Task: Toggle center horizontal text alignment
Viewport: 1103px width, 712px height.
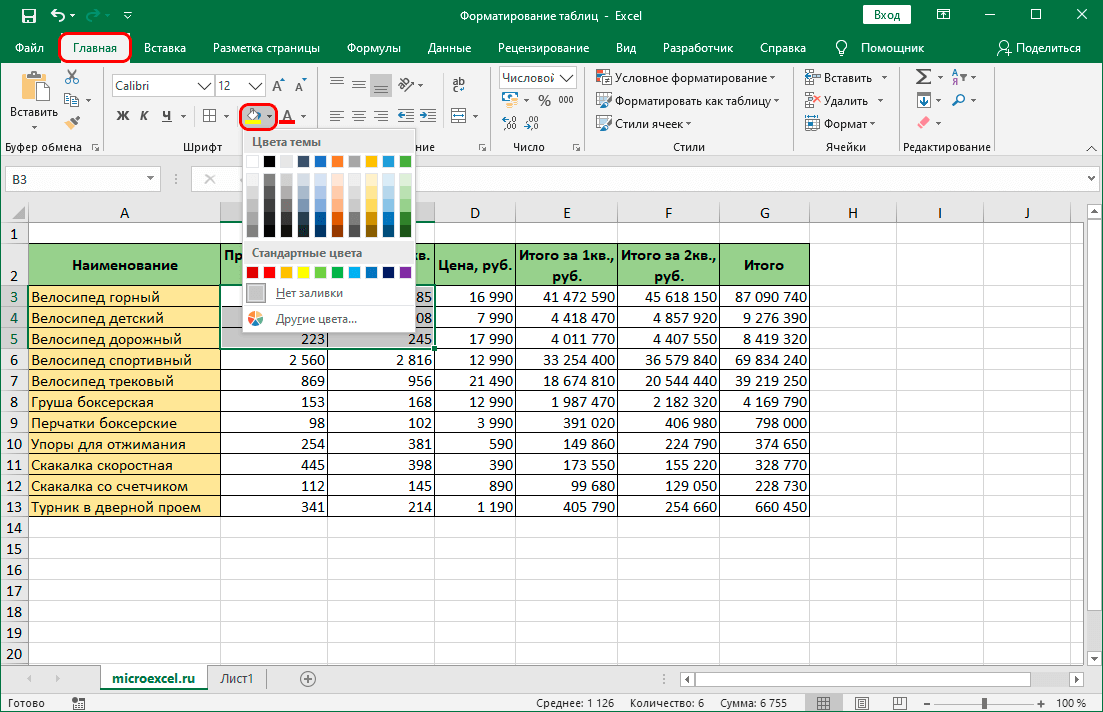Action: click(359, 116)
